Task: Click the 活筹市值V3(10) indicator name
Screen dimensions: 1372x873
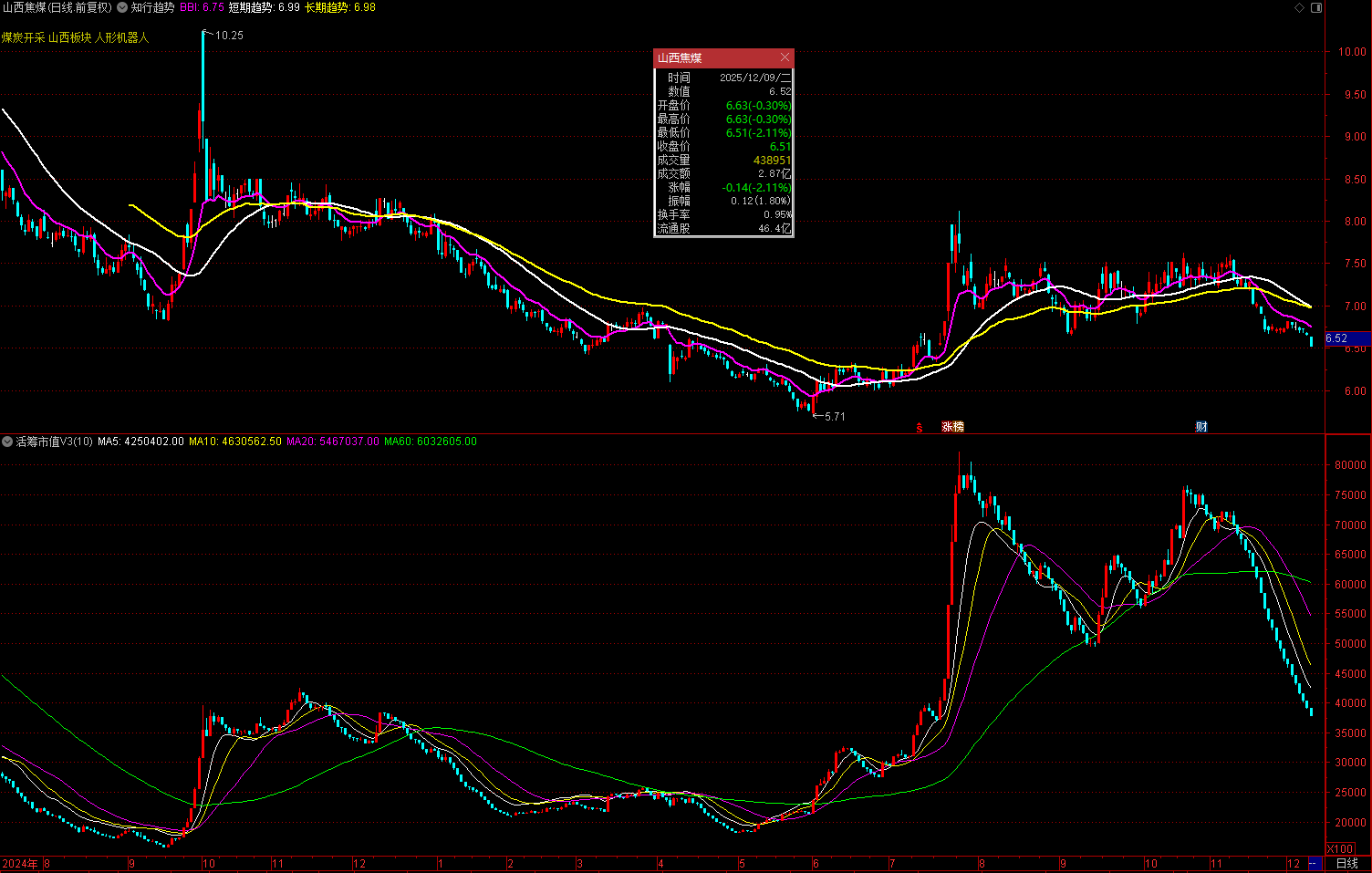Action: click(54, 442)
